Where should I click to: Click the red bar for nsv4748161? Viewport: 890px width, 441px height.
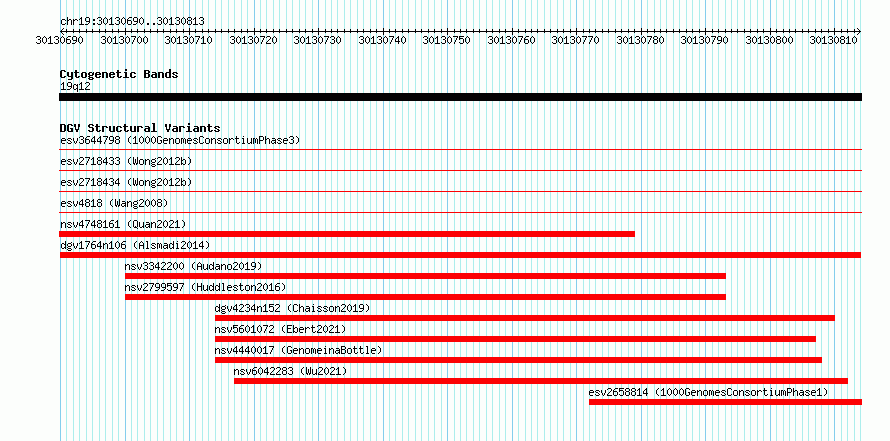click(347, 234)
